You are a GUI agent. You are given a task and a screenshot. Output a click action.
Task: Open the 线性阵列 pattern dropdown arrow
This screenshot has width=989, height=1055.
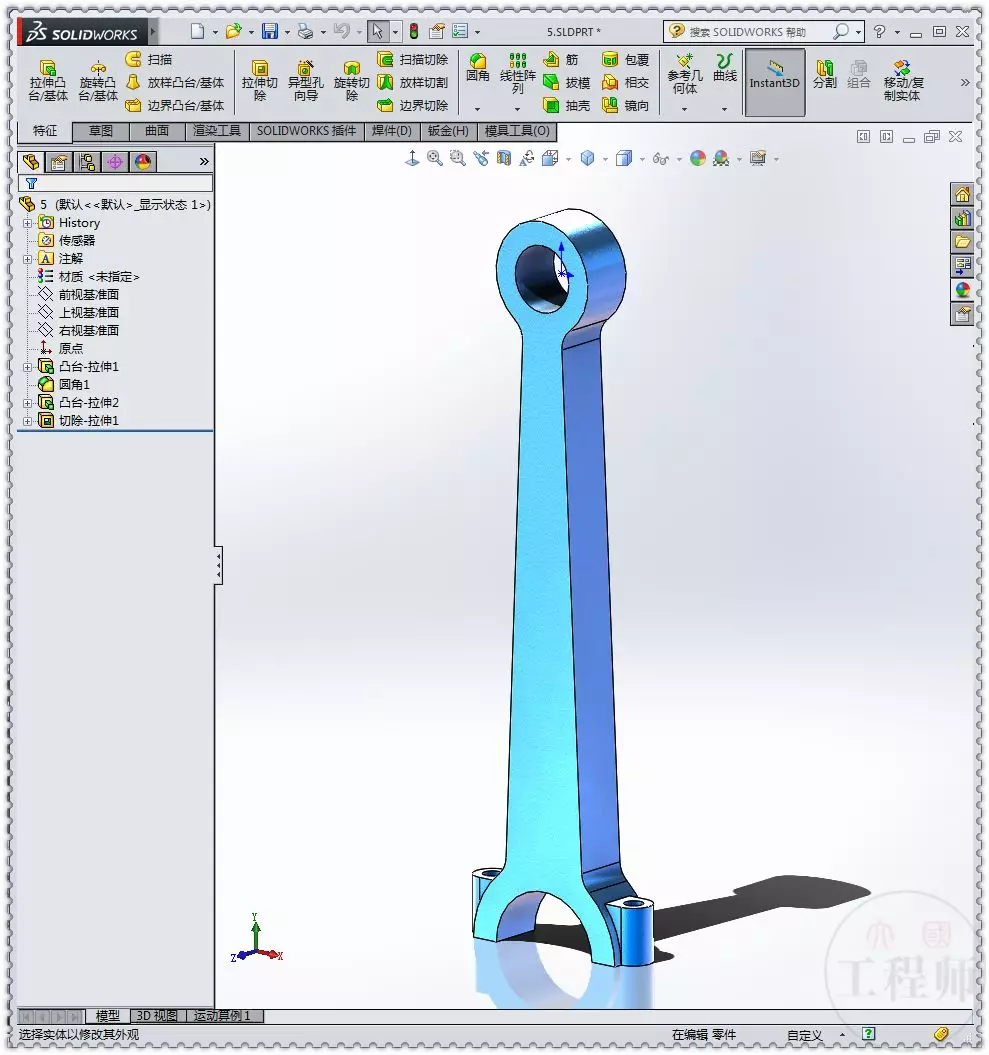tap(517, 108)
